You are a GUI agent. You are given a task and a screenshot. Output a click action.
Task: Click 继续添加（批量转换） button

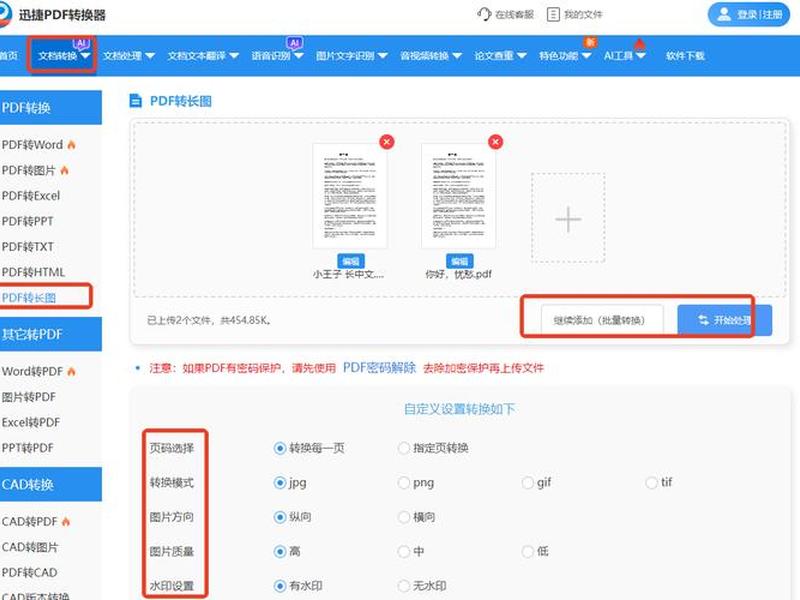point(602,320)
